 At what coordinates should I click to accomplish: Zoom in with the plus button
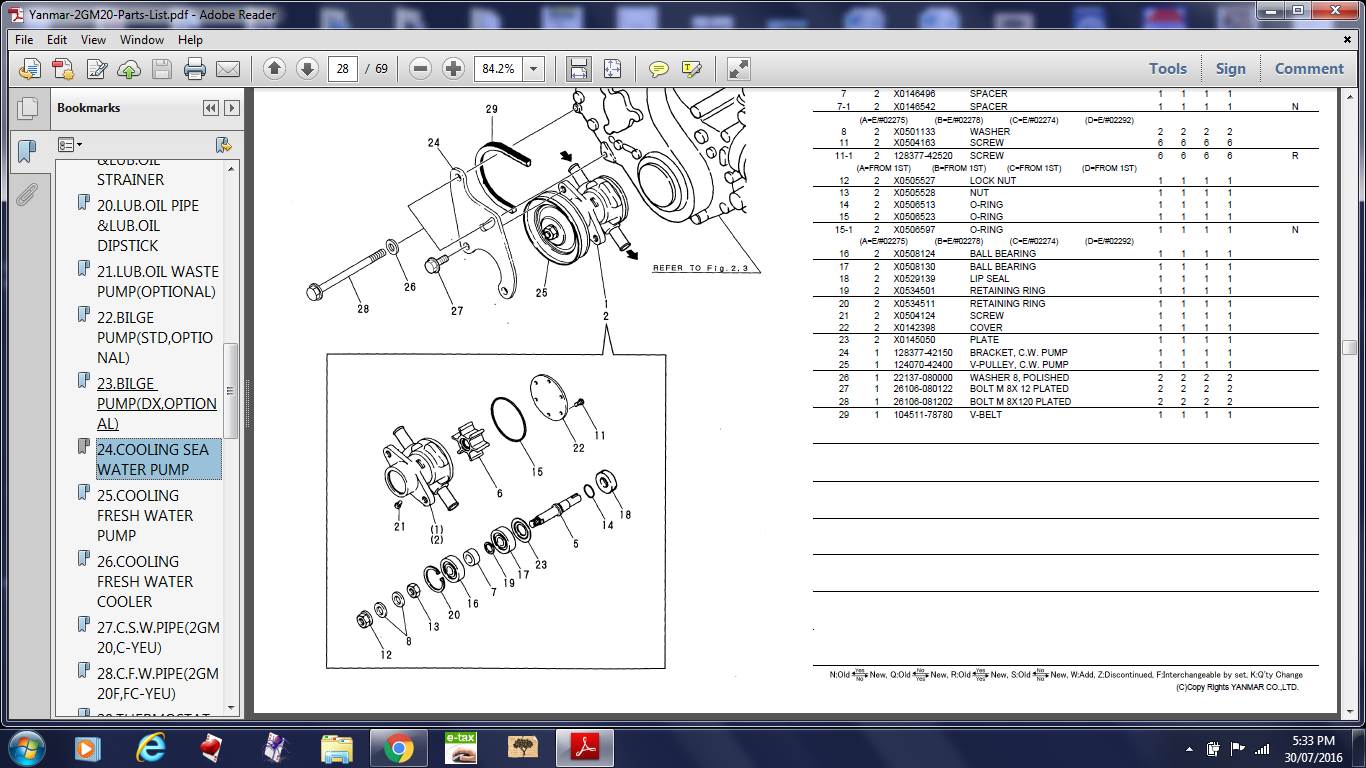pos(453,69)
